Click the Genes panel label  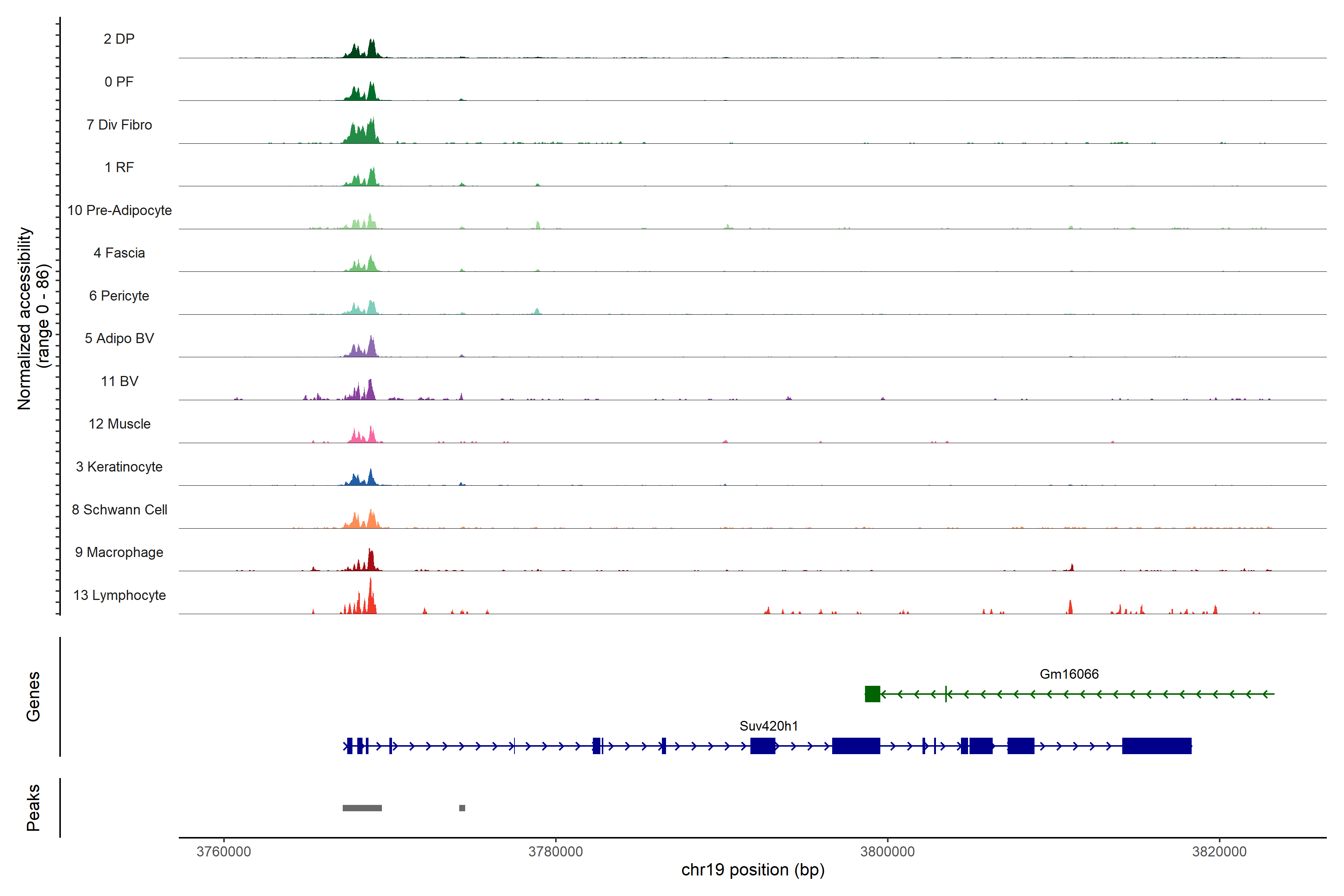pyautogui.click(x=33, y=696)
